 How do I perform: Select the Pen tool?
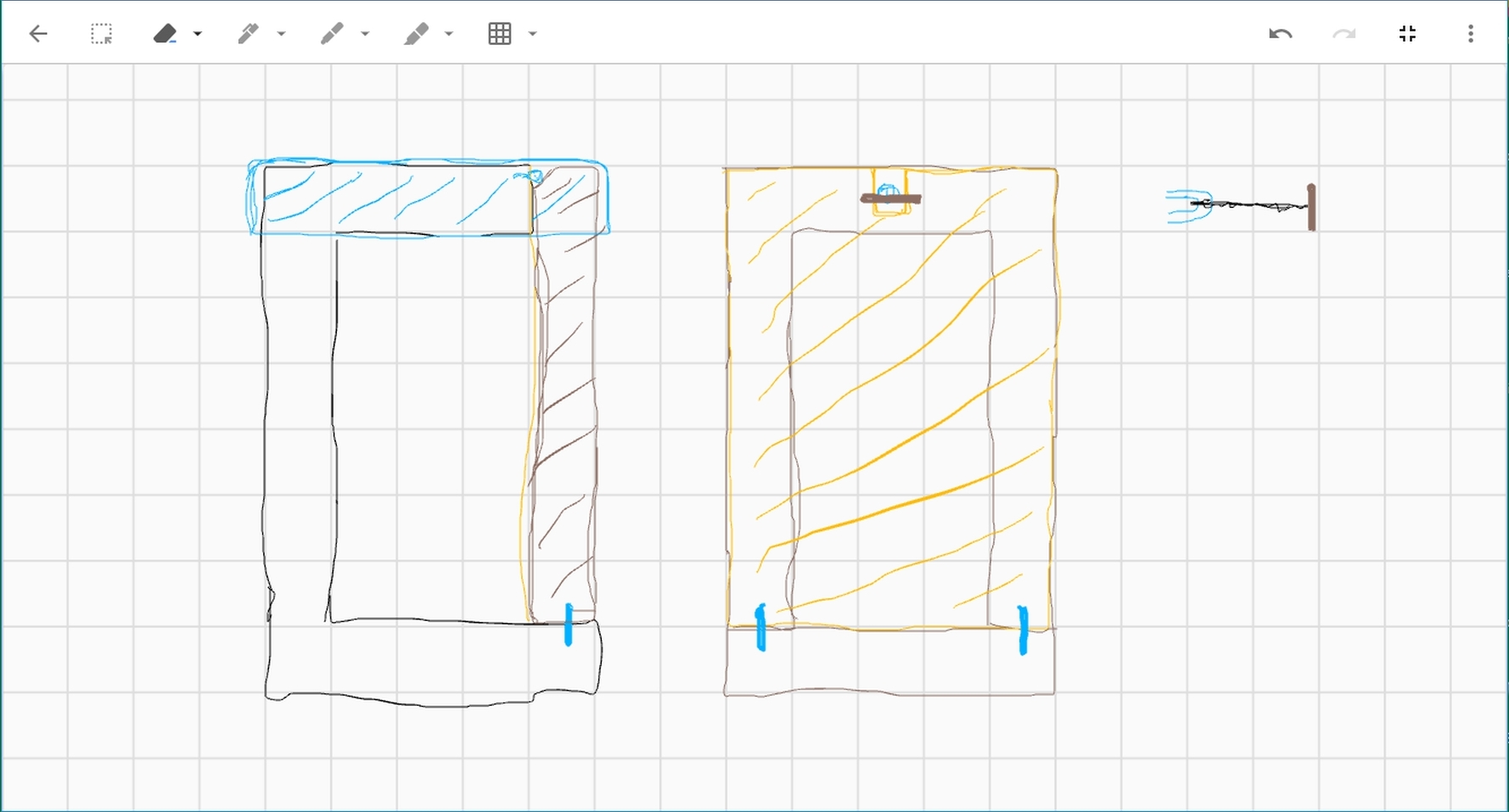(x=248, y=34)
